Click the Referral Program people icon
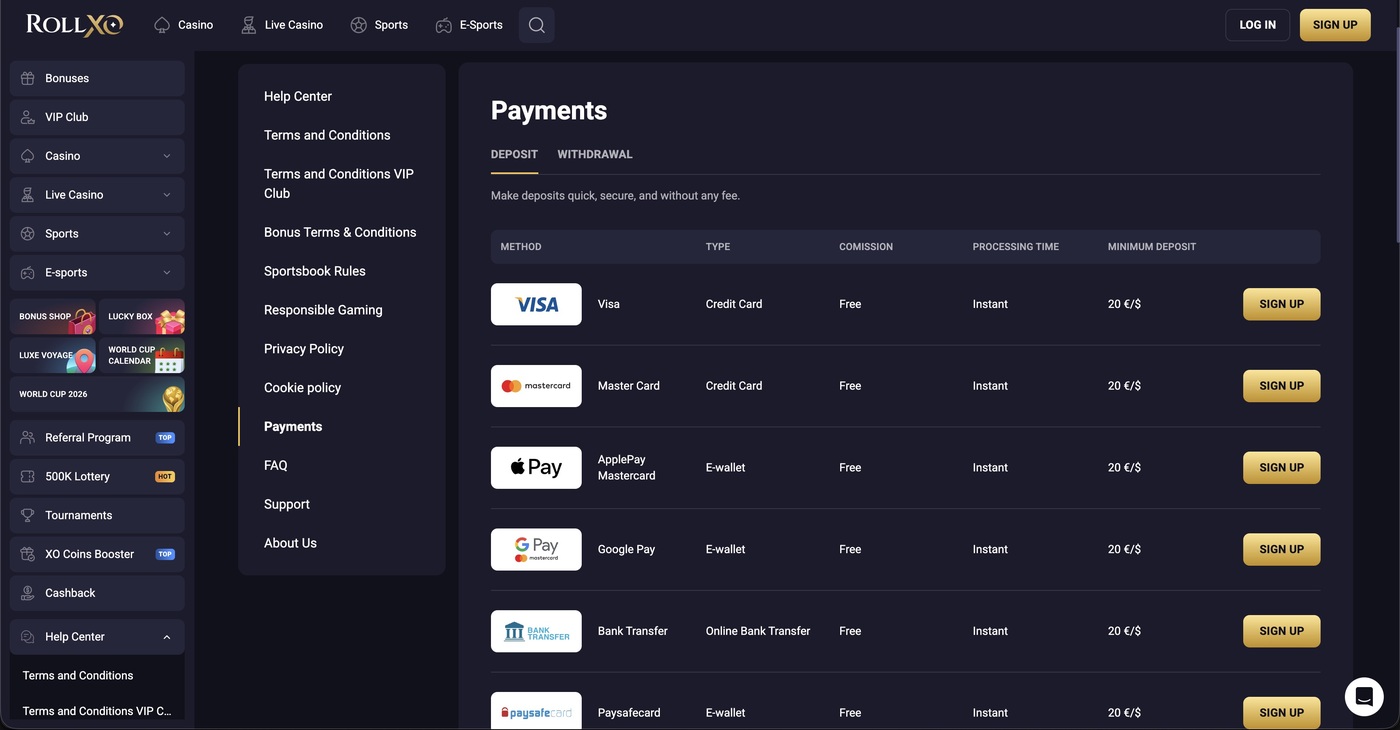Screen dimensions: 1400x730 coord(28,438)
